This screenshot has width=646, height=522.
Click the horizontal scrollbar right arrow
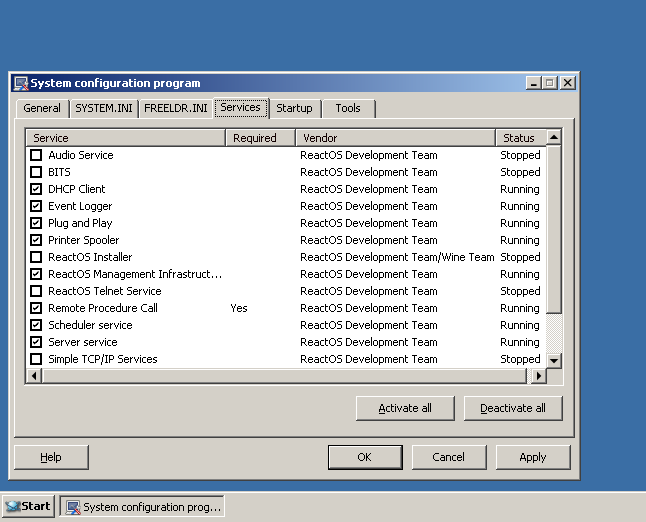pyautogui.click(x=539, y=376)
